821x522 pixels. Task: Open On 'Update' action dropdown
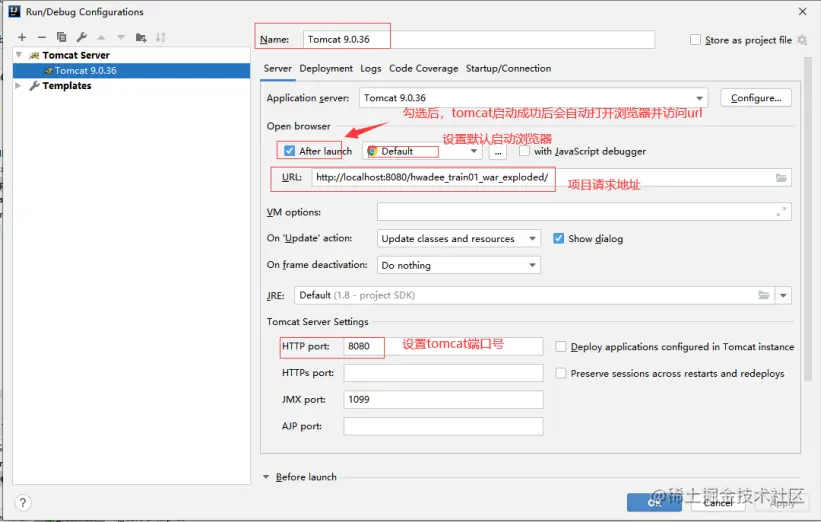point(458,239)
